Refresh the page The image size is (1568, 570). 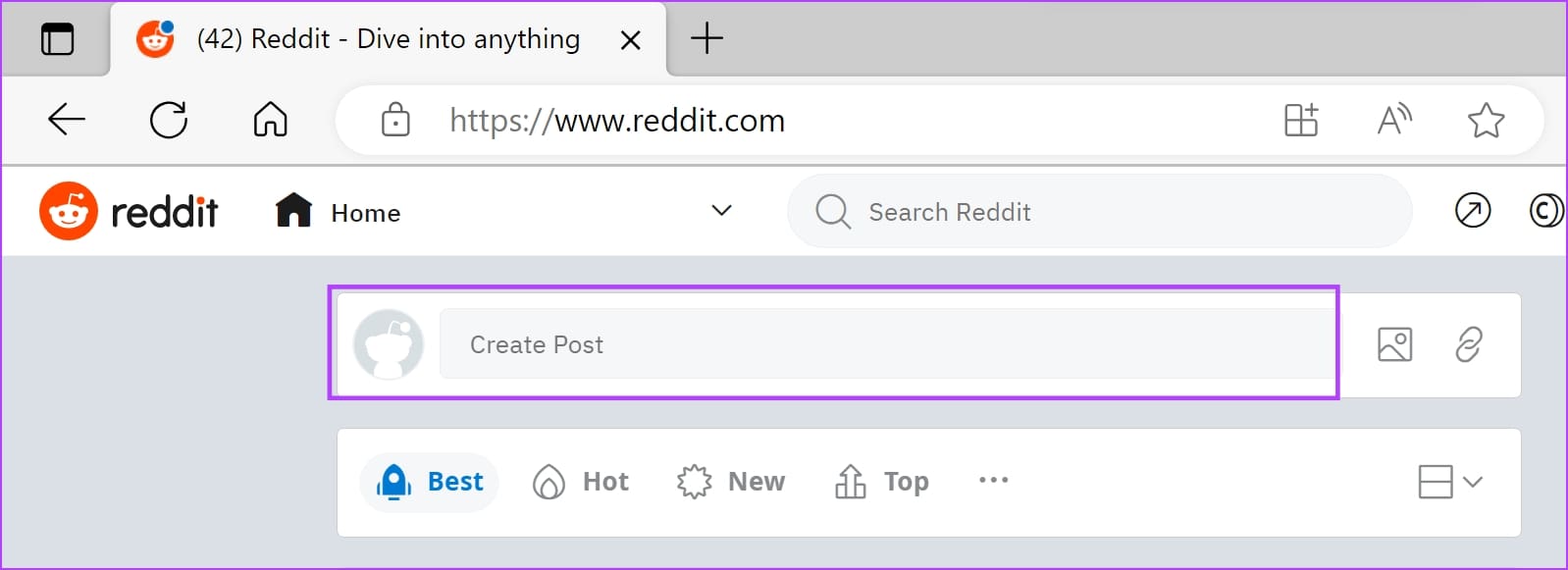coord(169,120)
